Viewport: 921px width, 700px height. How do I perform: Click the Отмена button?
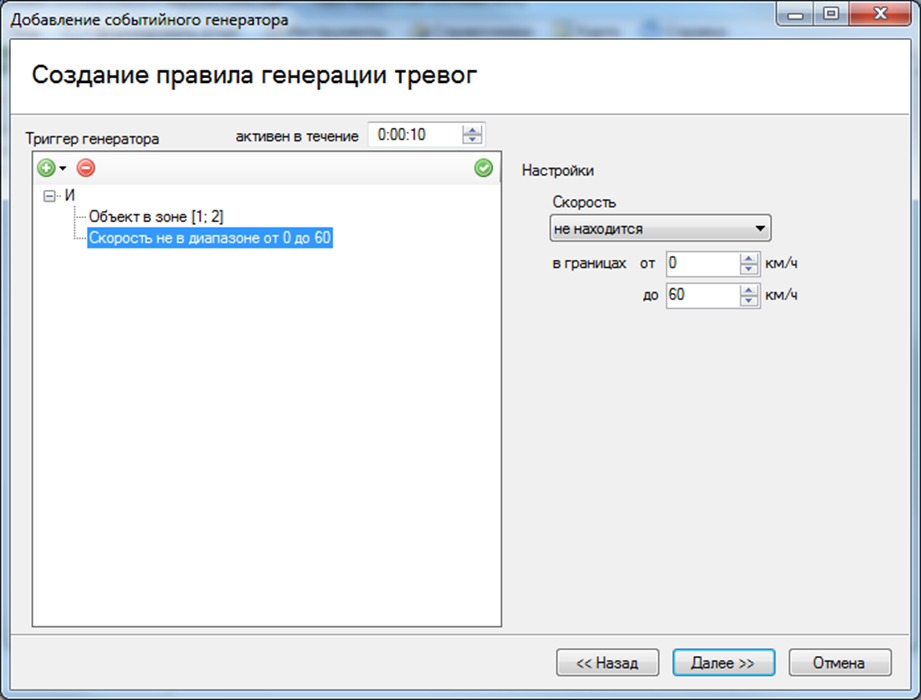tap(838, 662)
